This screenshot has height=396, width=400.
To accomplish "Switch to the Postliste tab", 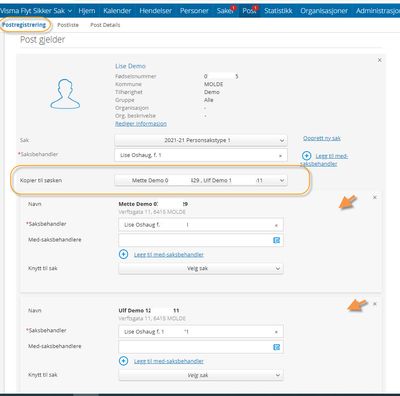I will click(x=68, y=25).
